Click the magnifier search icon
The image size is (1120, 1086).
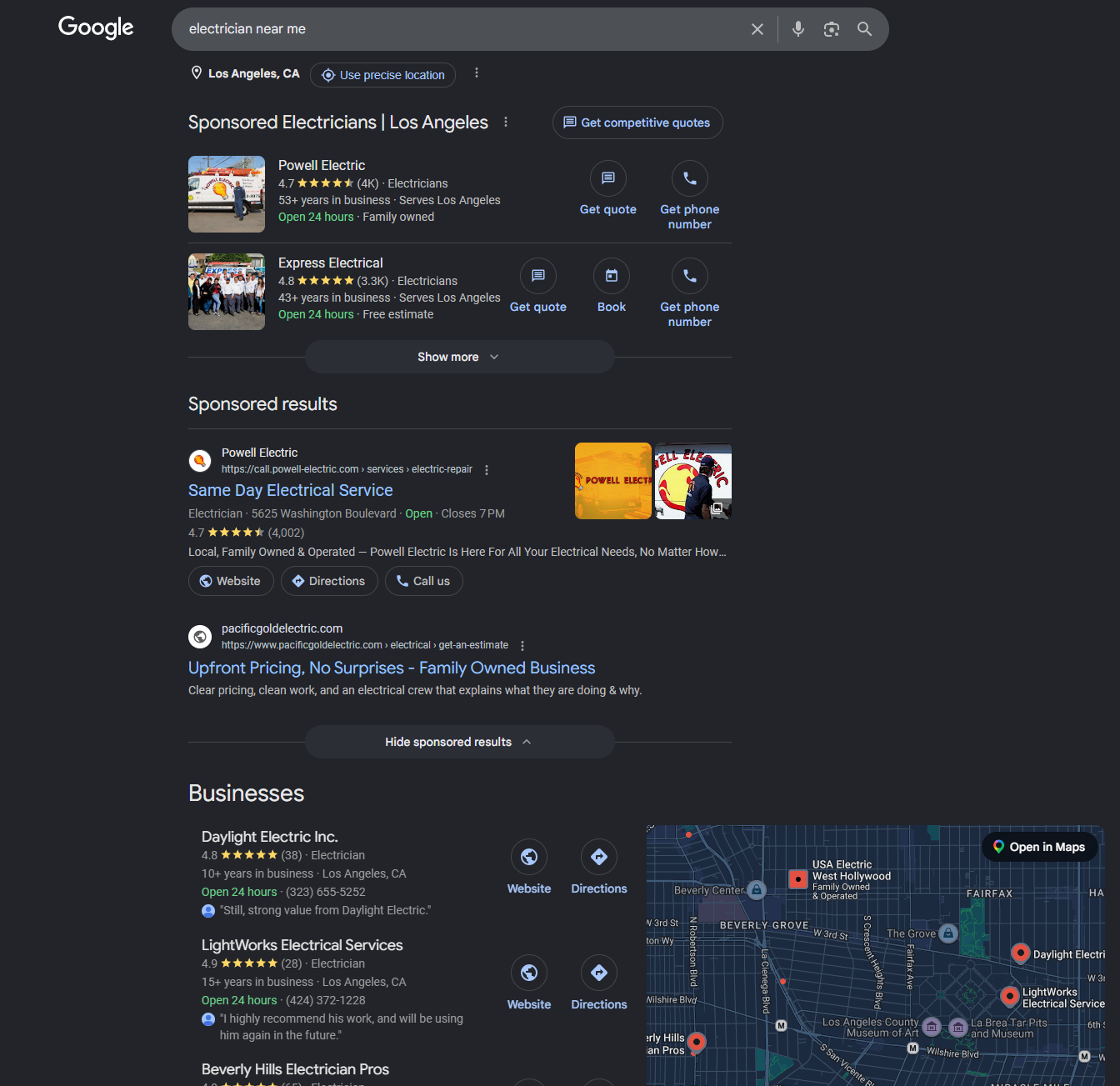click(865, 29)
